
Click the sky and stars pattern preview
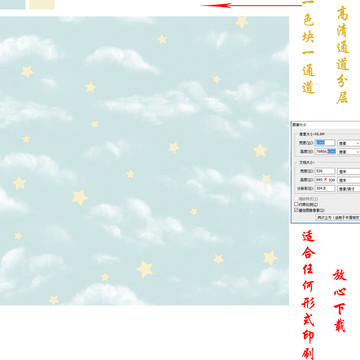(144, 160)
